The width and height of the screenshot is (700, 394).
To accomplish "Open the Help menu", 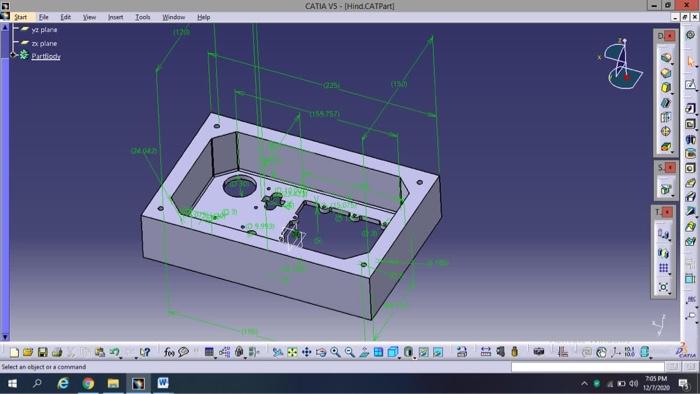I will (x=204, y=17).
